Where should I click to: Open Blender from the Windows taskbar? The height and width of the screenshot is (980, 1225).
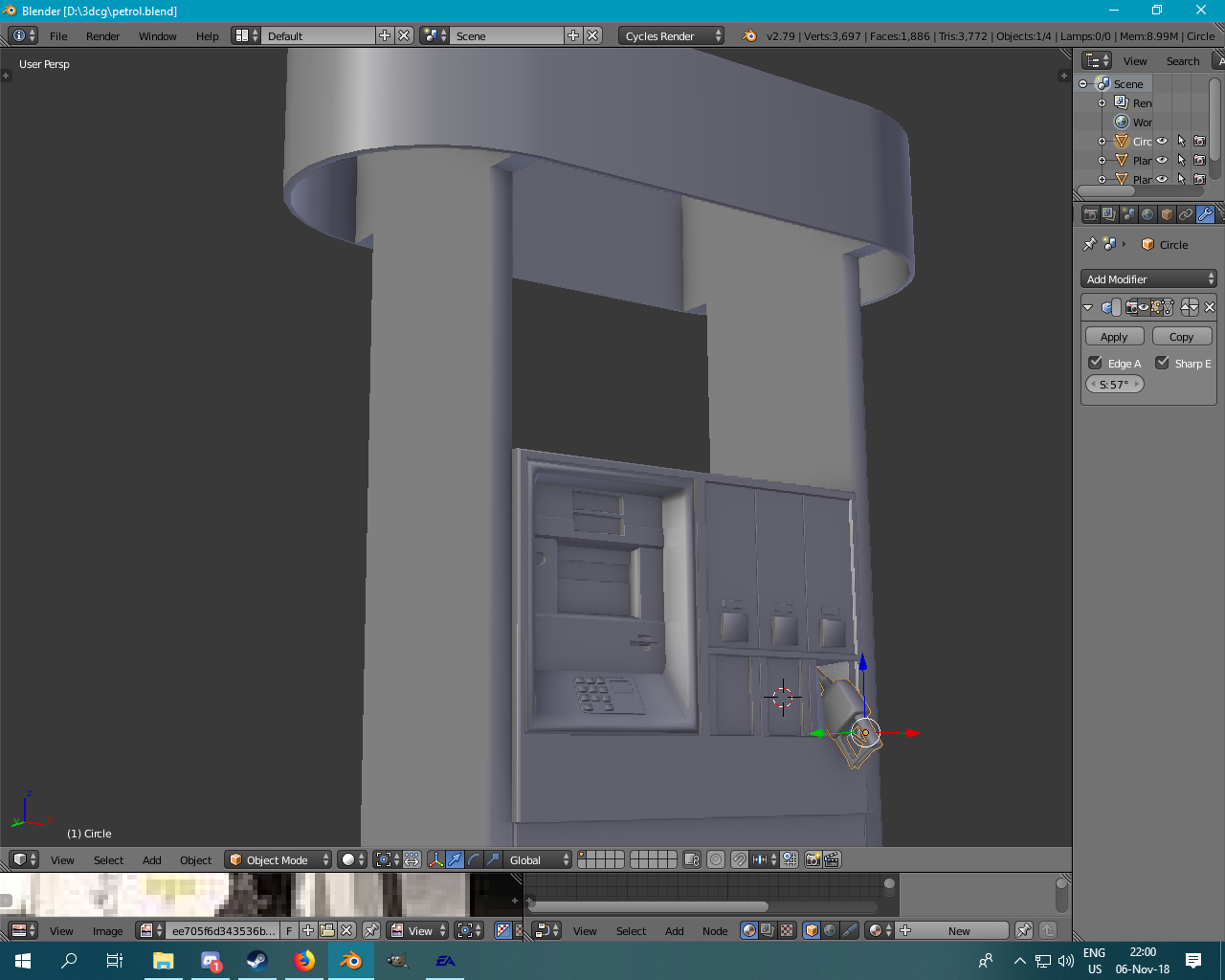tap(350, 961)
